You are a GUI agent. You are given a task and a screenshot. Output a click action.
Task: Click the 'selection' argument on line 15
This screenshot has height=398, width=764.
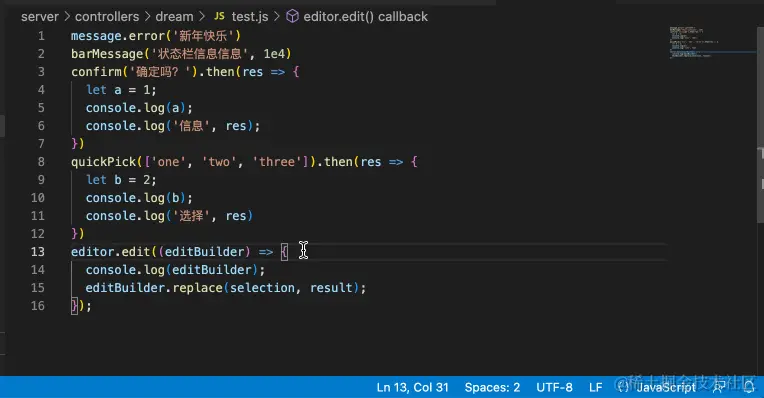pyautogui.click(x=262, y=288)
